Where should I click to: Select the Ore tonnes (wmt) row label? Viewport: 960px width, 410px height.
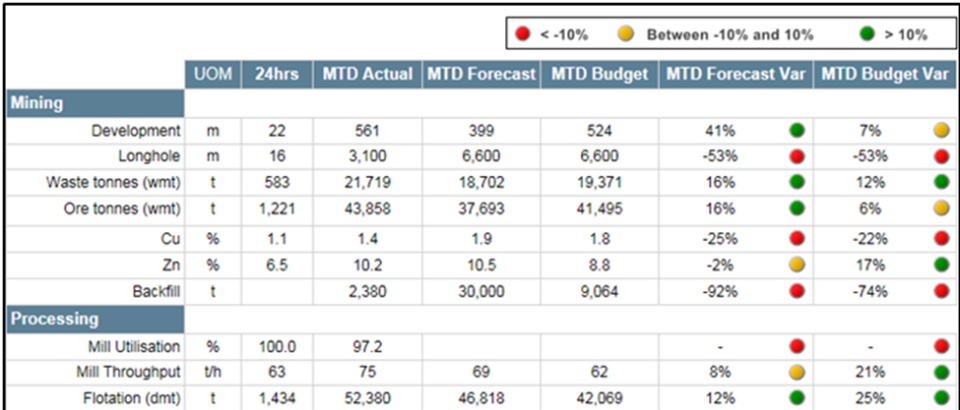coord(113,209)
